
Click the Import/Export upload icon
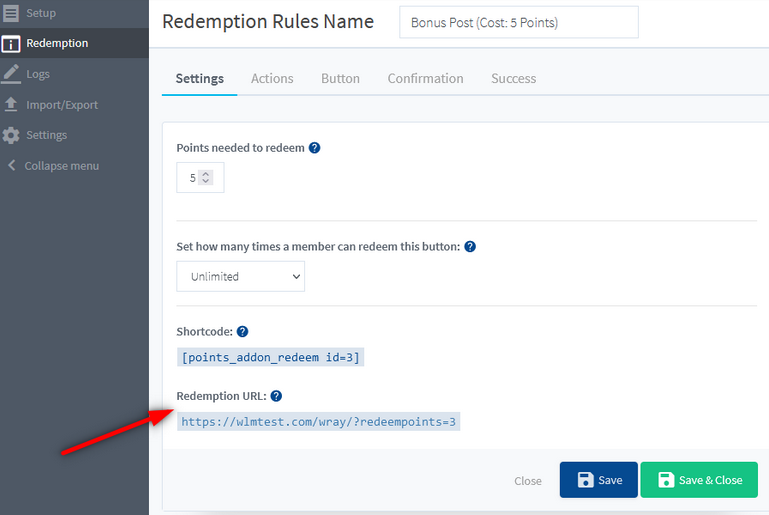[x=11, y=104]
